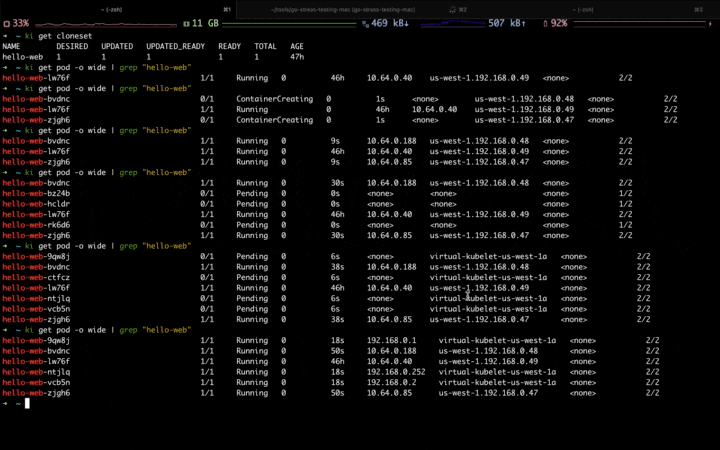720x450 pixels.
Task: Click the CPU usage icon beside 33%
Action: click(7, 23)
